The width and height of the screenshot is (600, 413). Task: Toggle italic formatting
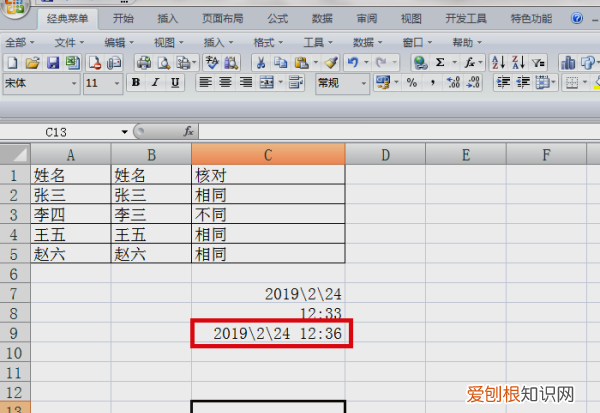click(x=155, y=83)
